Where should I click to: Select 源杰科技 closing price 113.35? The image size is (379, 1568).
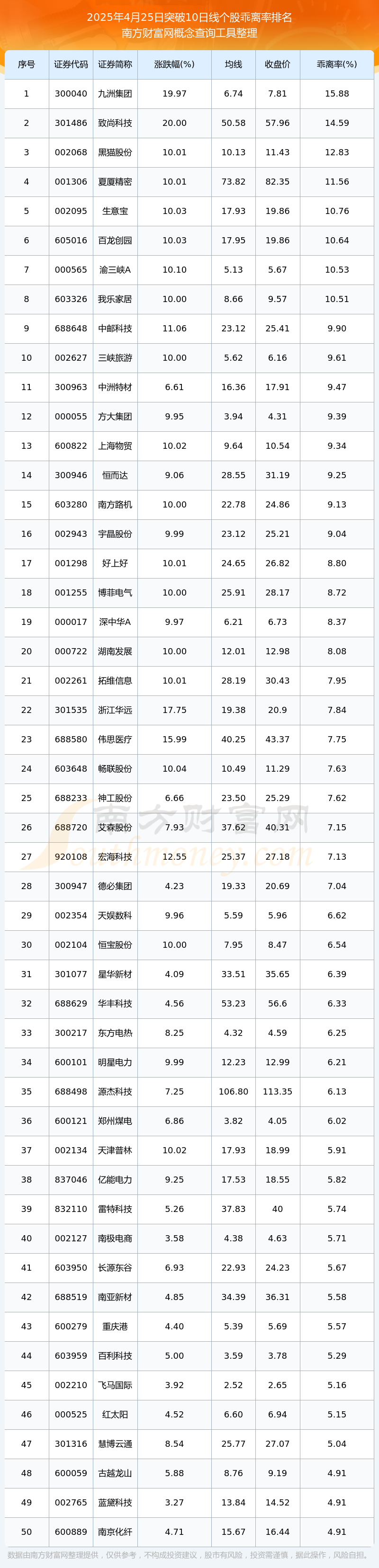click(277, 1091)
